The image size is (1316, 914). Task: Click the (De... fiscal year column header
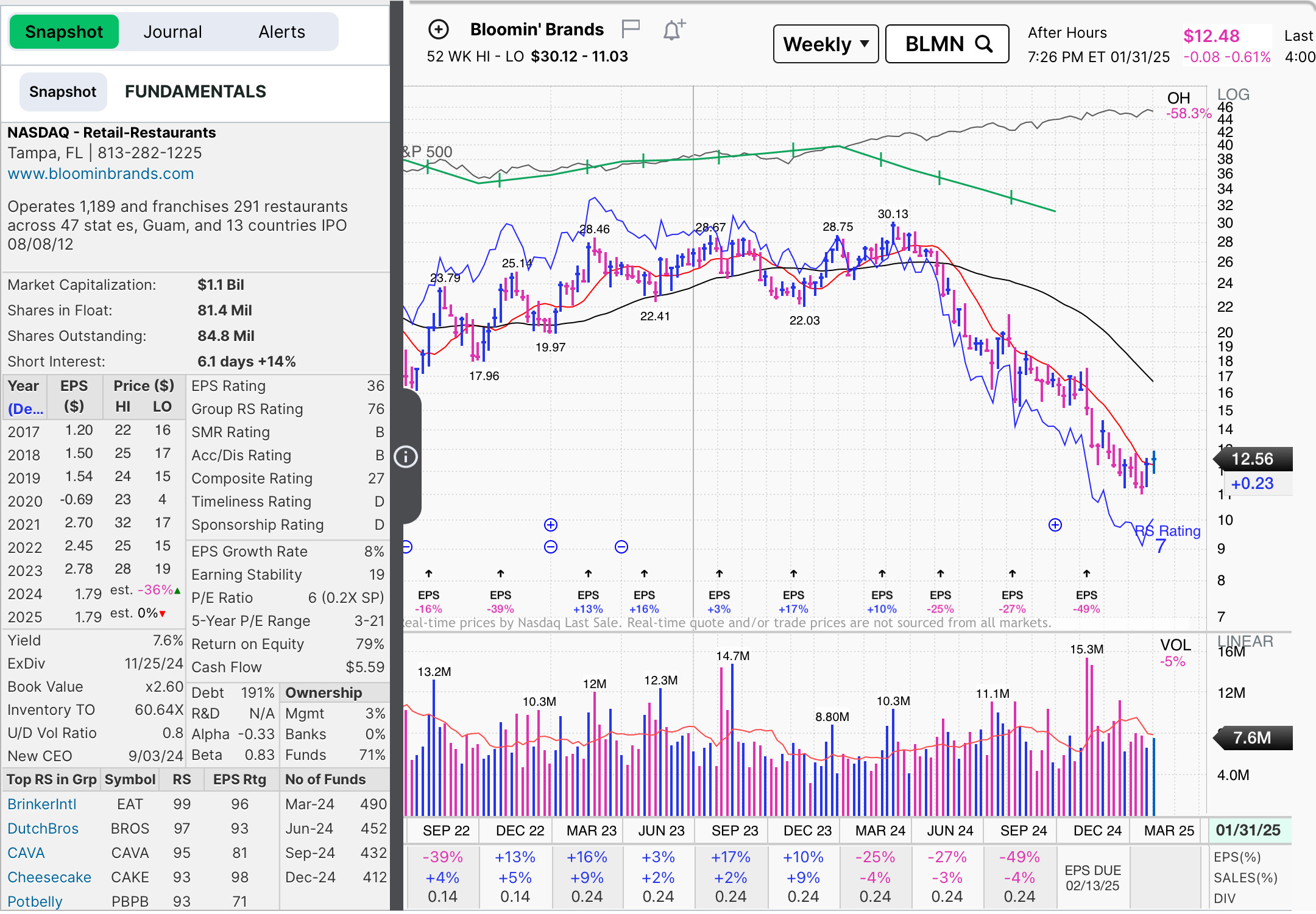coord(26,409)
